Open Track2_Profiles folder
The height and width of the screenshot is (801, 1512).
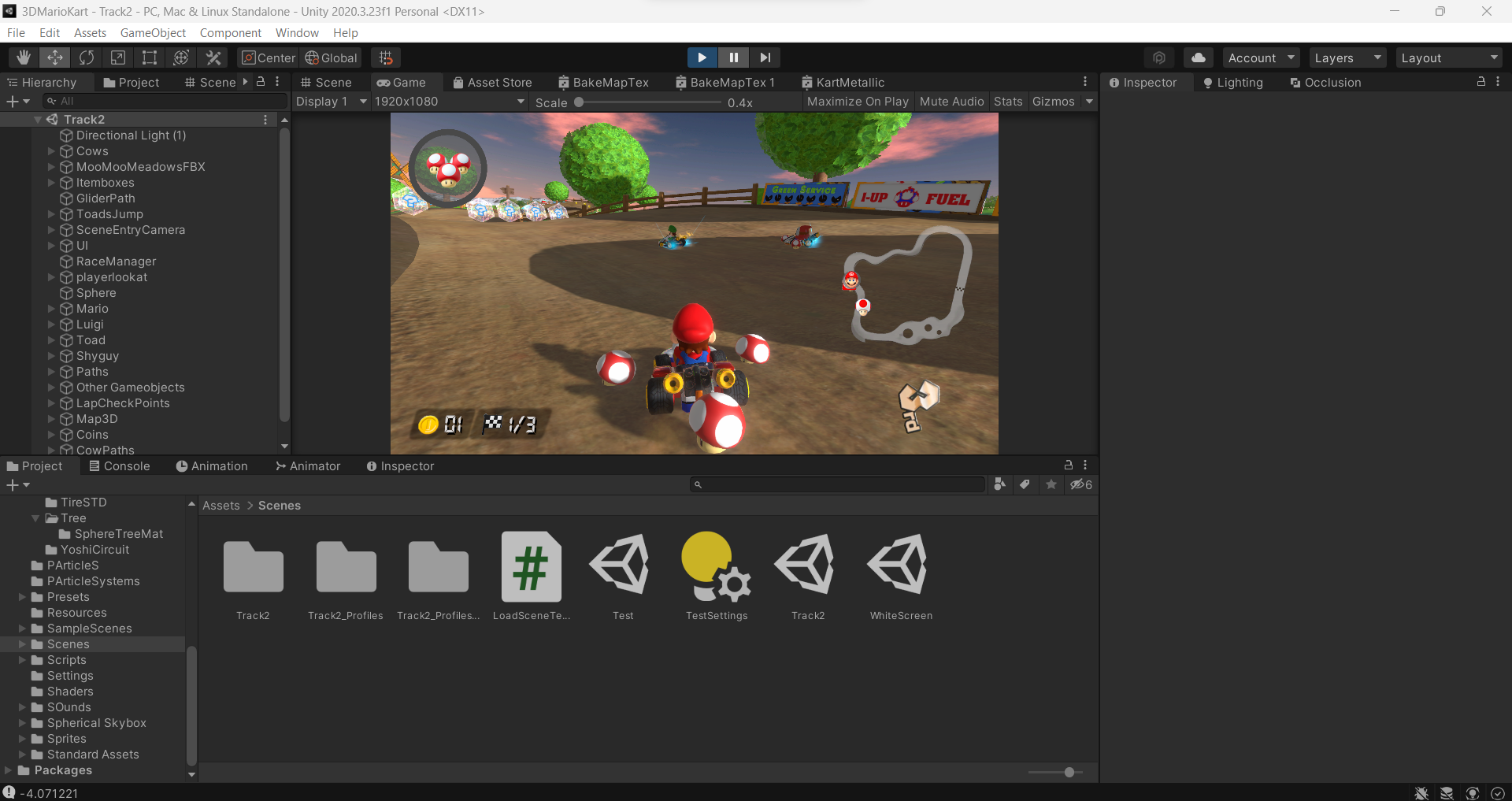[x=346, y=577]
